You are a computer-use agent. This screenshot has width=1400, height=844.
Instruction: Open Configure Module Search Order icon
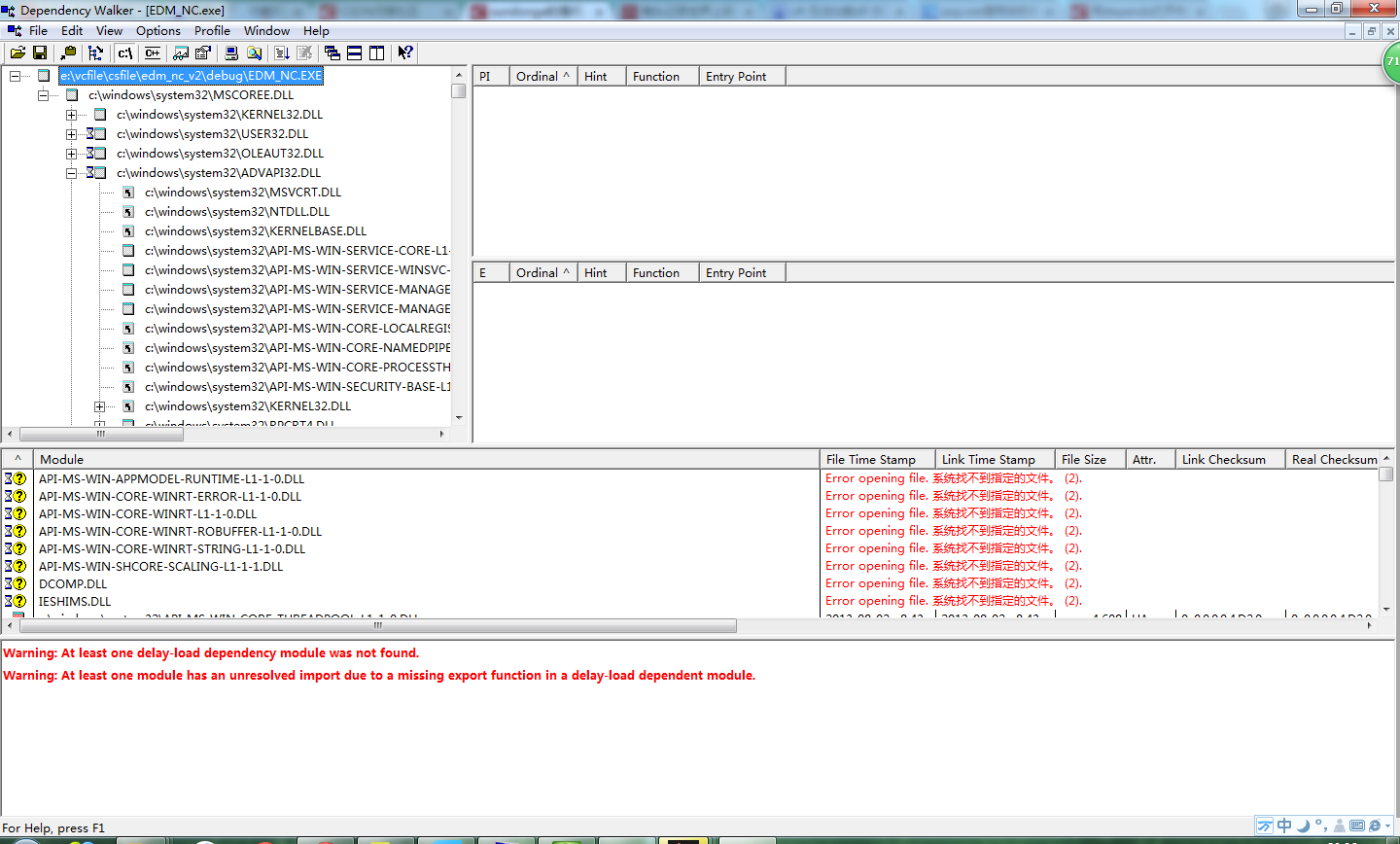[x=254, y=53]
